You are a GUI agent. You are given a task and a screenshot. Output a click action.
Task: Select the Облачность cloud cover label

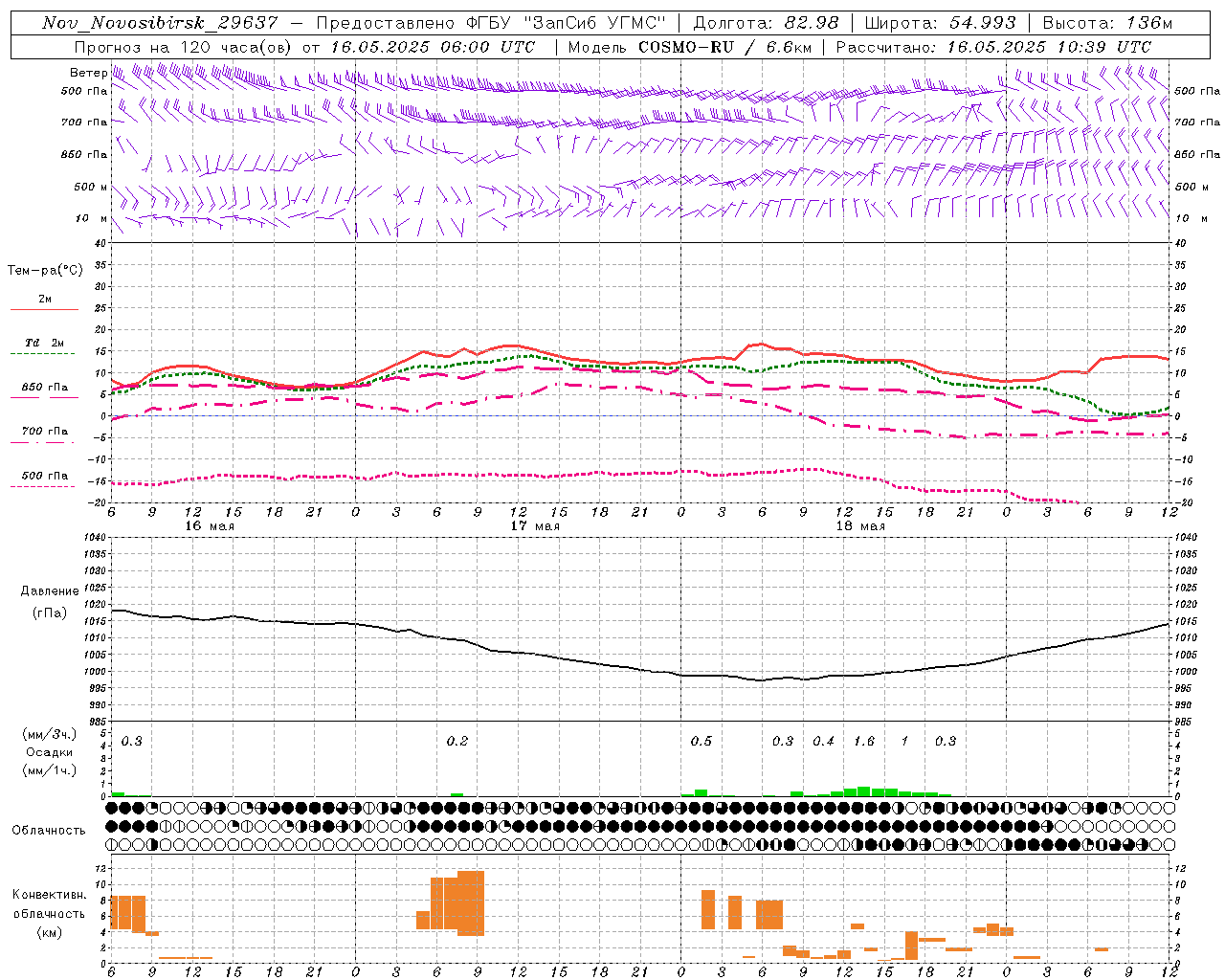click(49, 831)
